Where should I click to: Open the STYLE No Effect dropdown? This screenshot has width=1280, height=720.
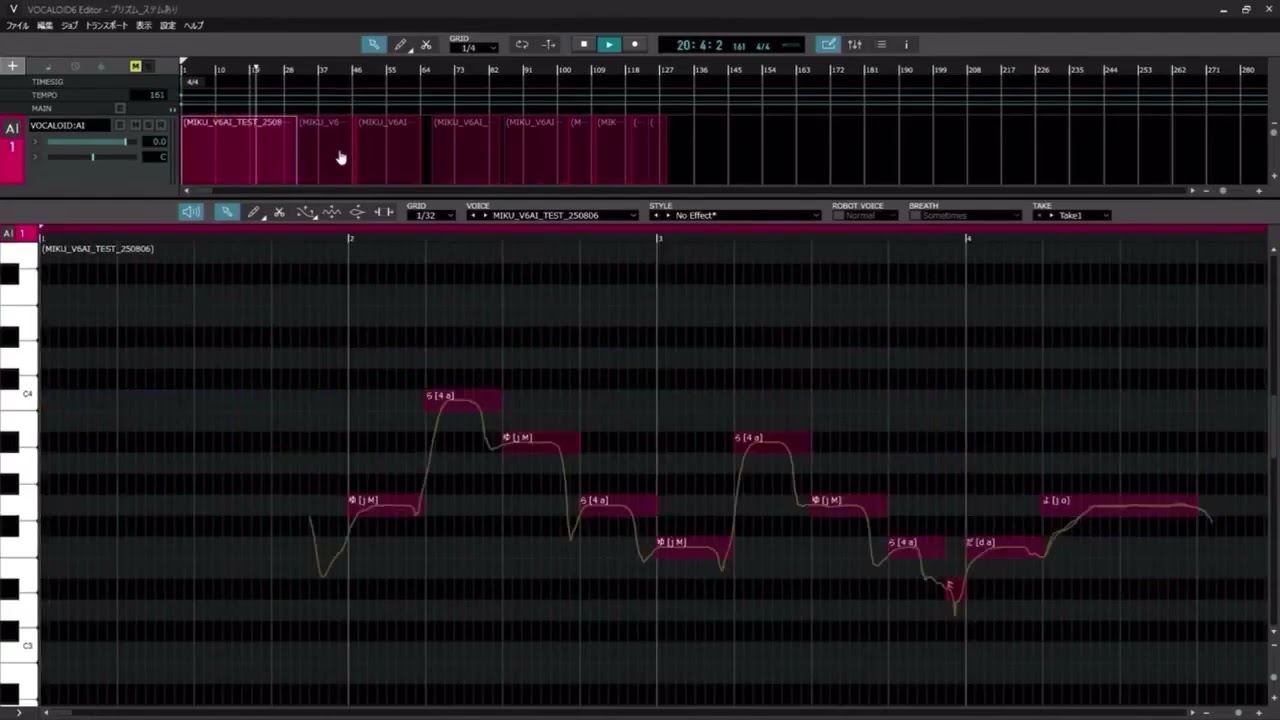[x=734, y=215]
